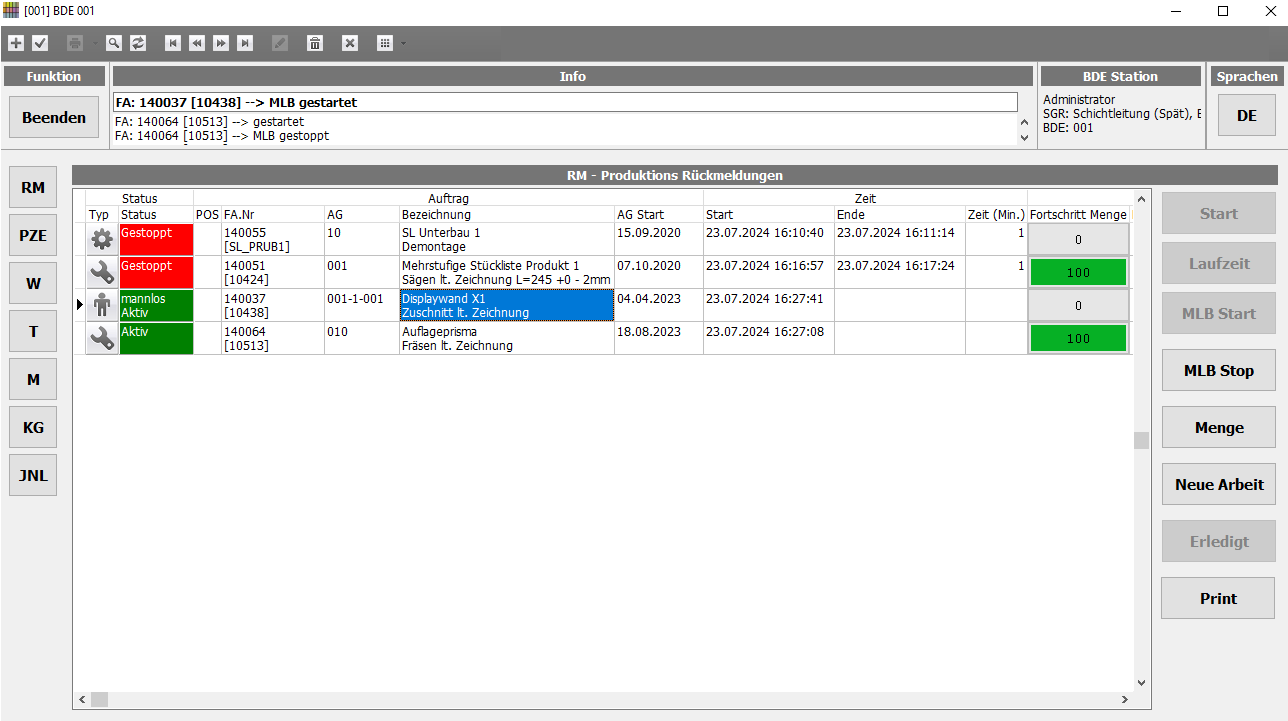Click the Laufzeit button
The width and height of the screenshot is (1288, 721).
click(x=1218, y=263)
